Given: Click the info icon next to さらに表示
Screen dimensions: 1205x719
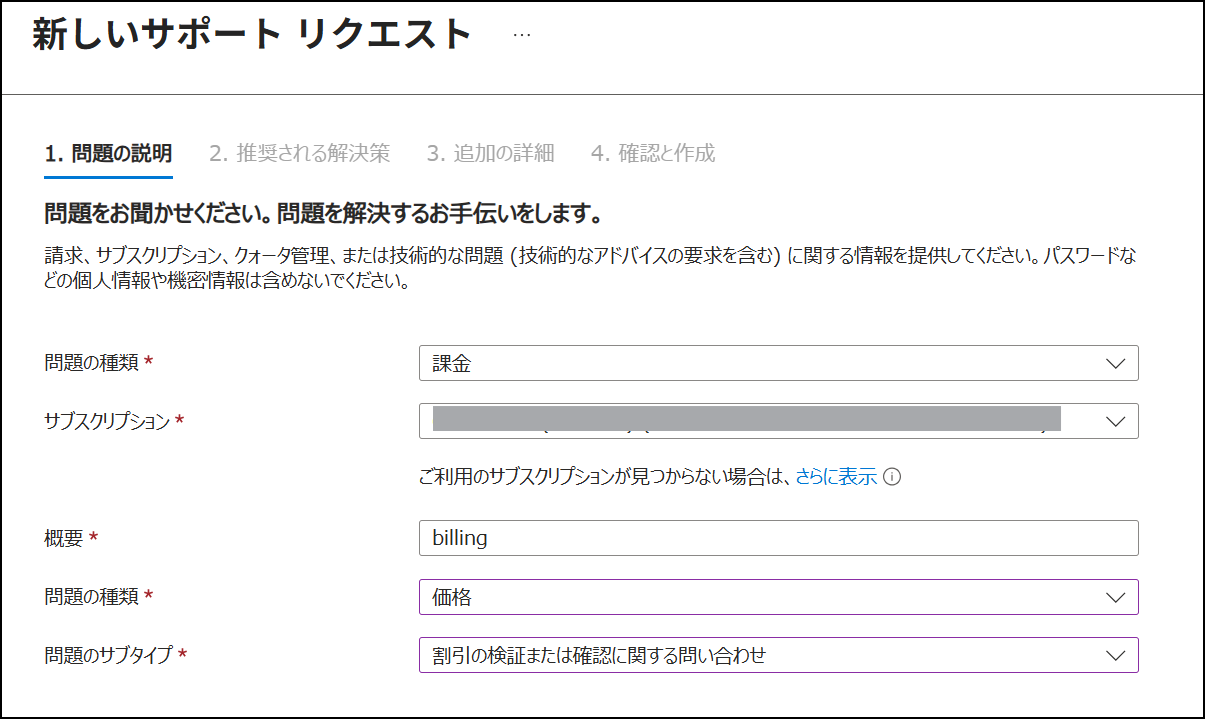Looking at the screenshot, I should [893, 477].
